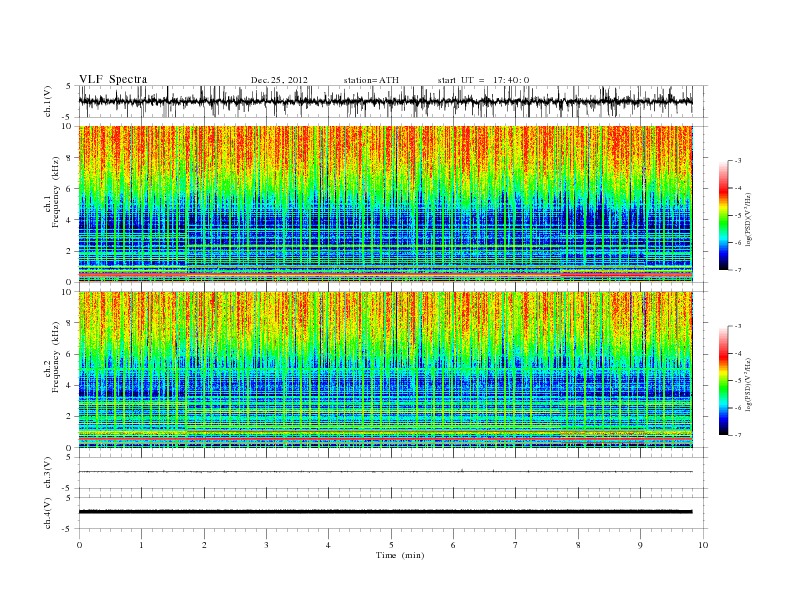Click the ch.2 spectrogram color scale bar

723,380
